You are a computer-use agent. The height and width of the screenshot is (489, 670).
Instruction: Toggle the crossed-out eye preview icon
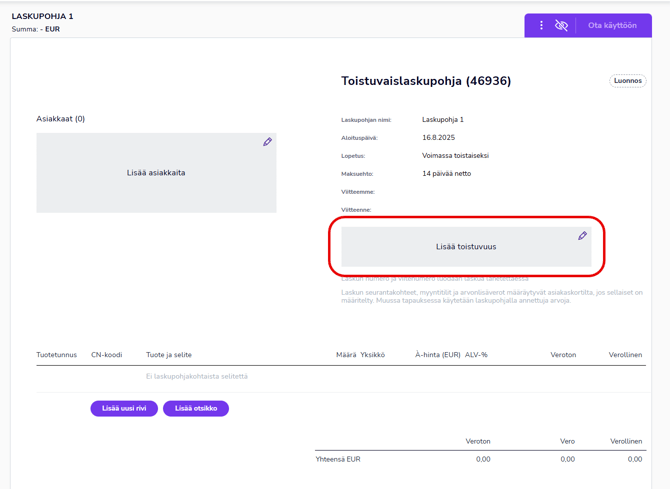coord(561,25)
